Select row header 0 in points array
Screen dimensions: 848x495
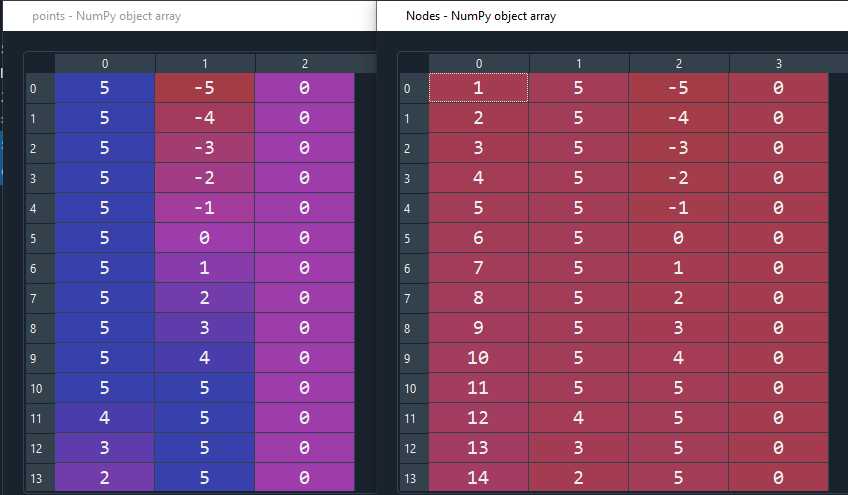(39, 88)
